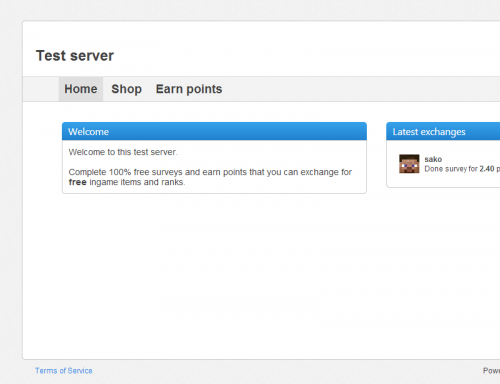Click the bold word 'free'

pos(77,182)
